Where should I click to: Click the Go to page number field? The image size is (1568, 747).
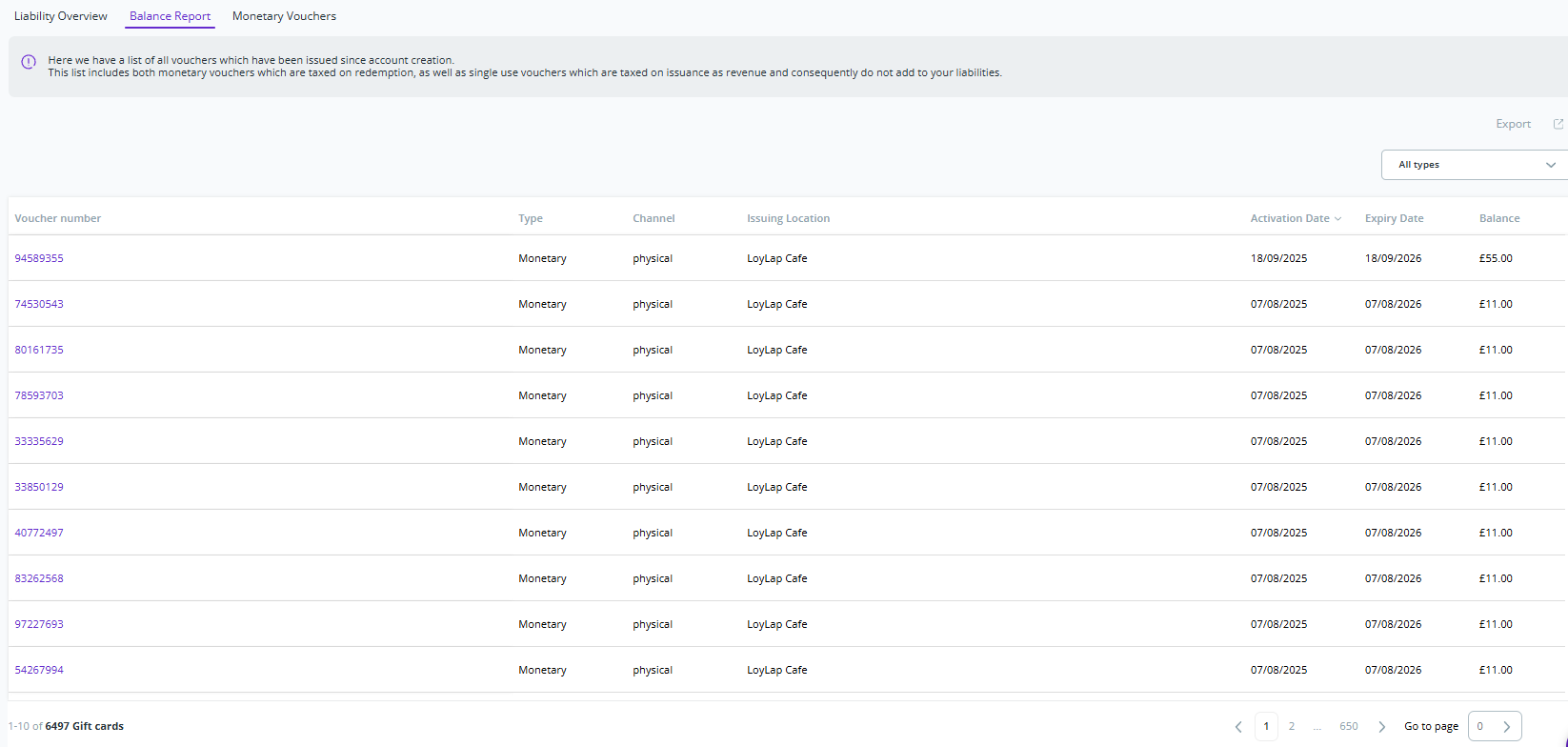pyautogui.click(x=1483, y=726)
